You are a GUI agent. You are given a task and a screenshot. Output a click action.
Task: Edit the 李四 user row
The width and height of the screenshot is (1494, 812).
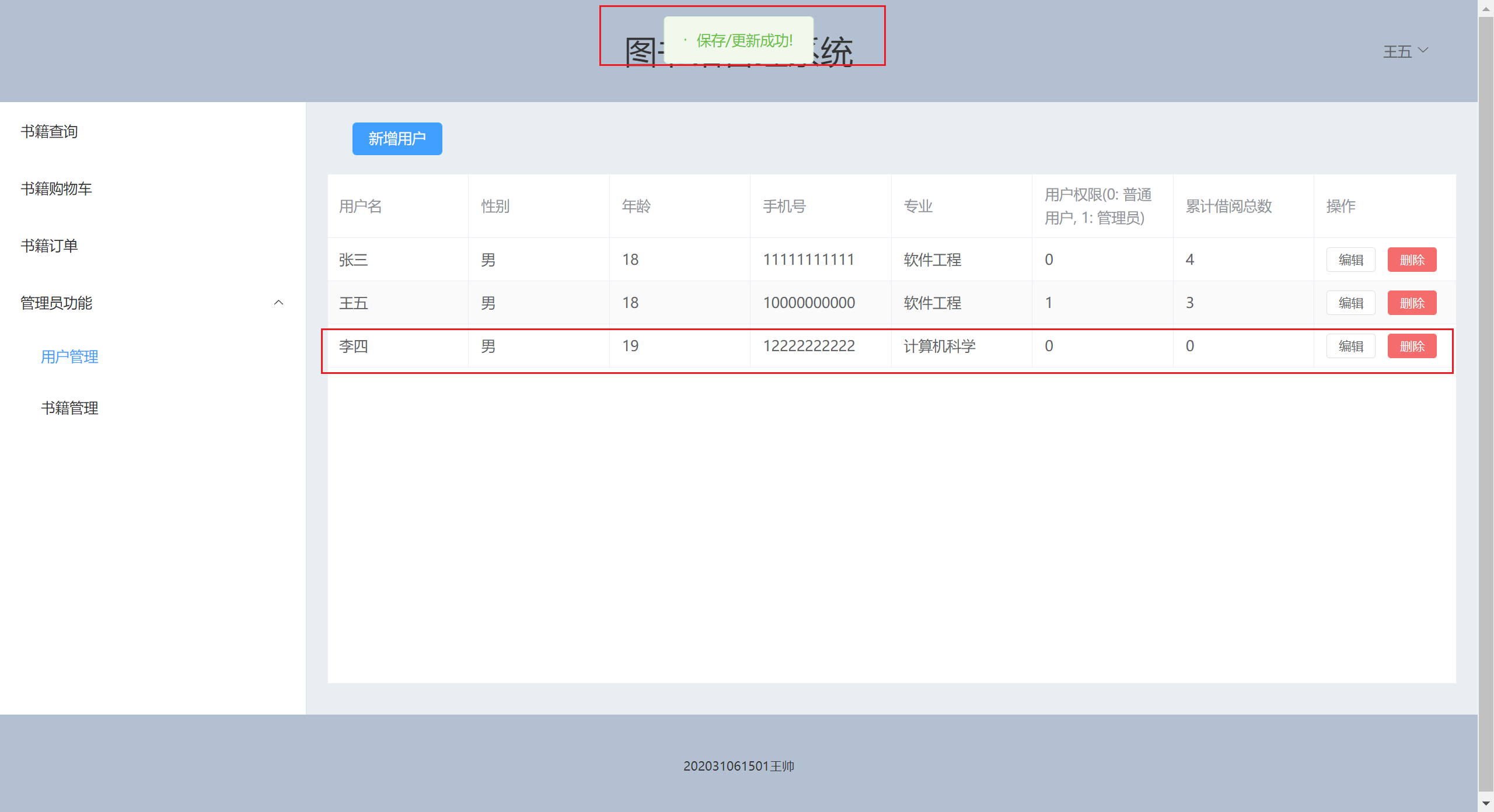1350,346
